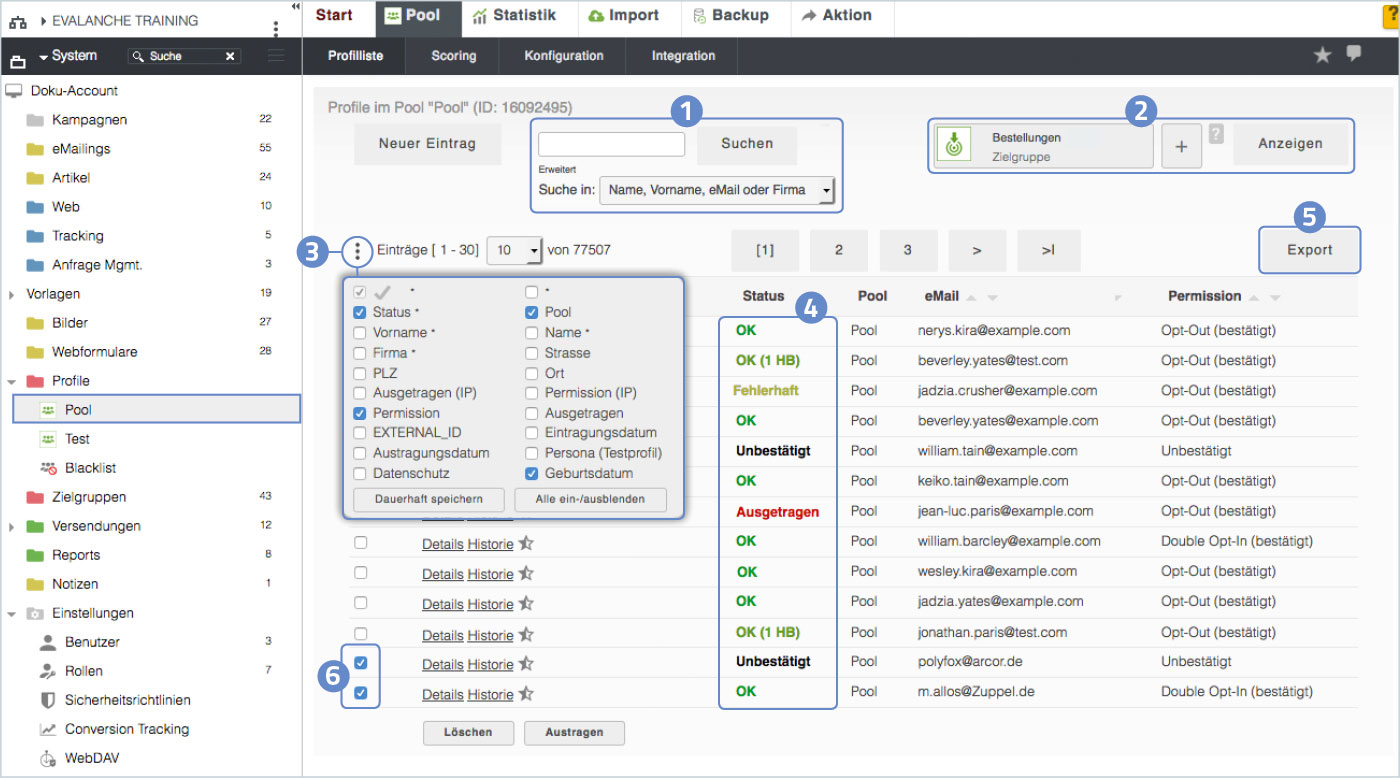Click the Bestellungen target group icon
The width and height of the screenshot is (1400, 778).
point(953,146)
